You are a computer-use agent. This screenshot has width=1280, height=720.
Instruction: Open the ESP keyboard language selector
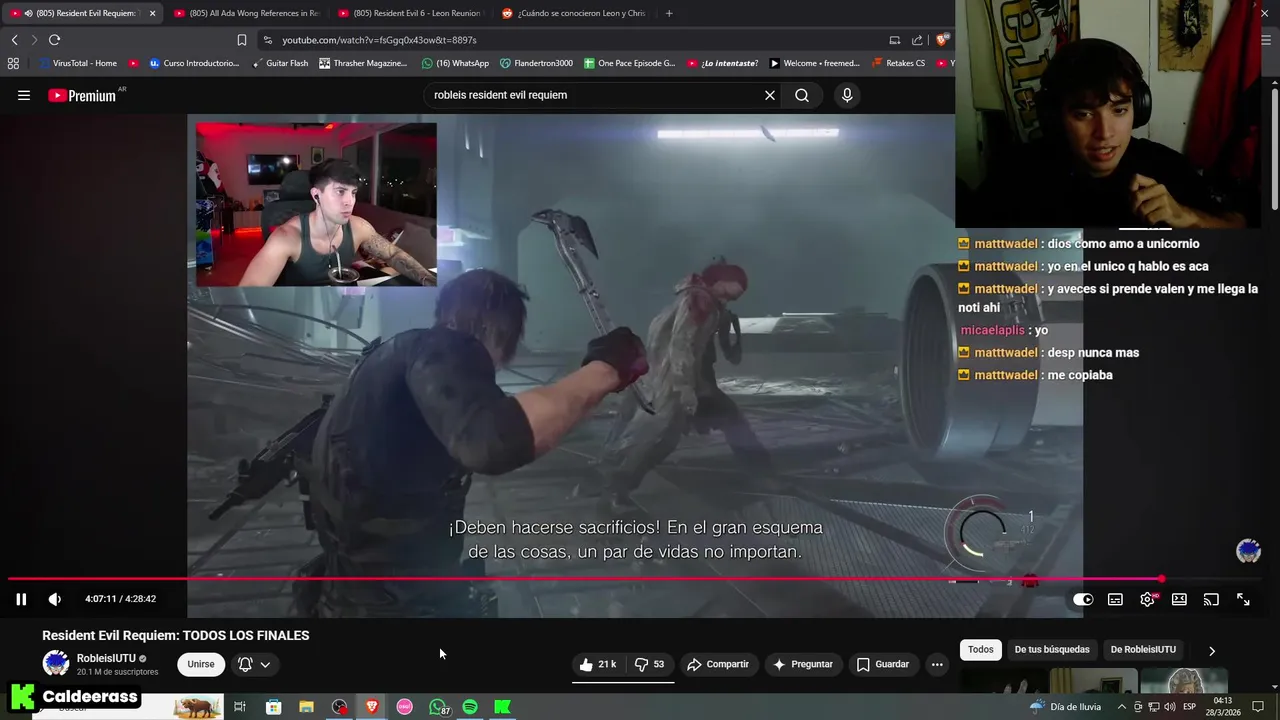[x=1189, y=707]
